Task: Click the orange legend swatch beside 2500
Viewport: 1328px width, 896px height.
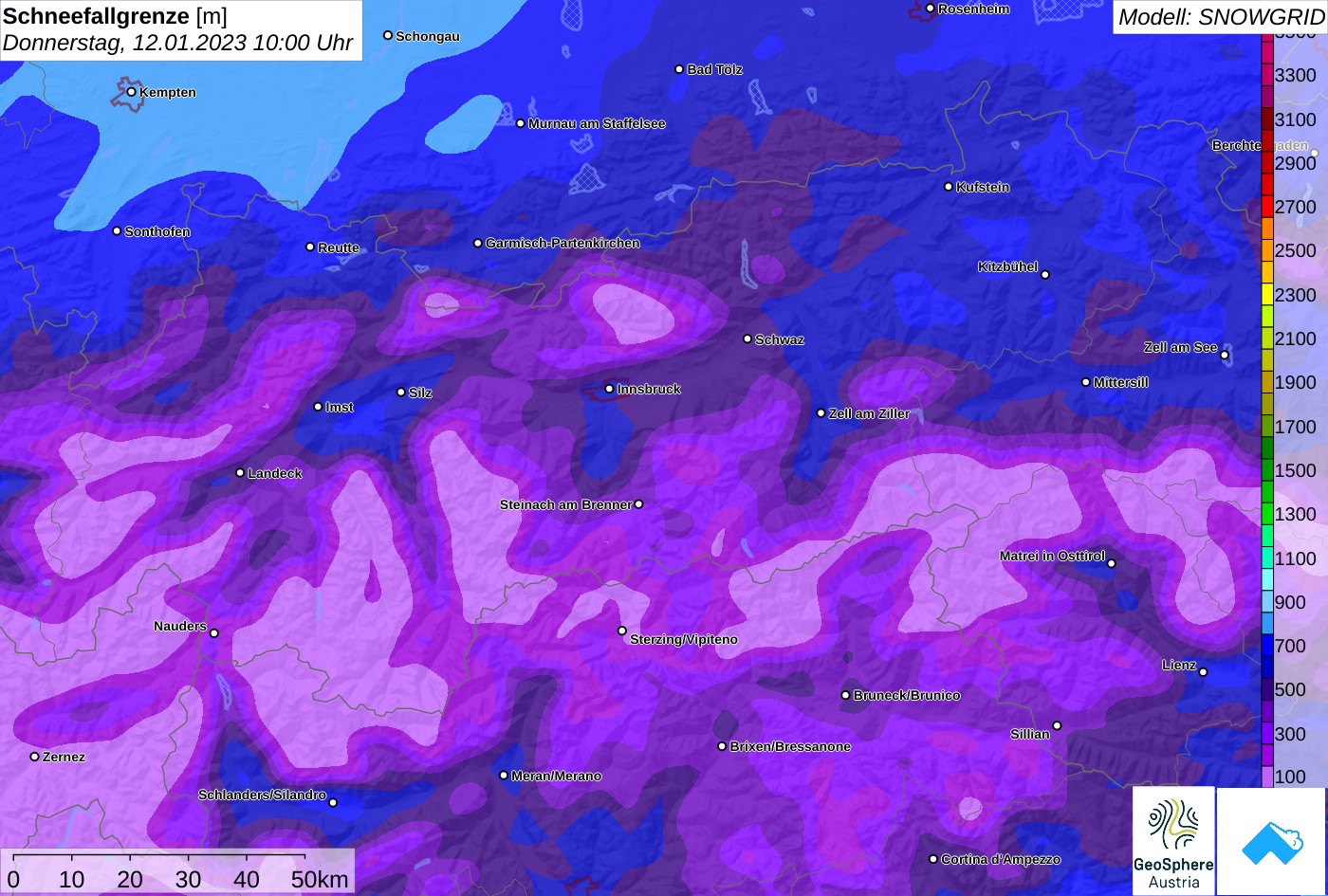Action: (x=1267, y=251)
